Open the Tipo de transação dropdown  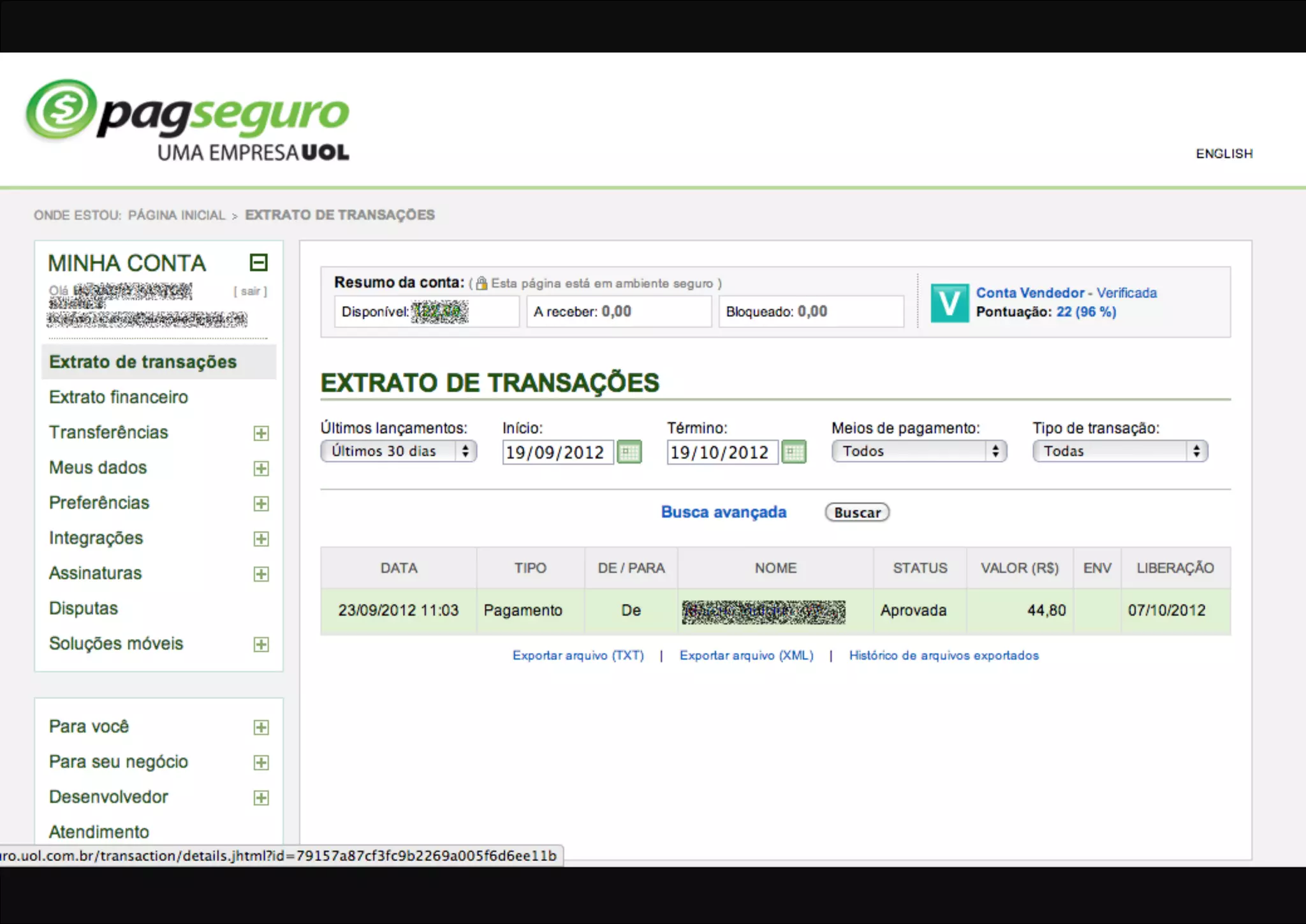tap(1120, 451)
